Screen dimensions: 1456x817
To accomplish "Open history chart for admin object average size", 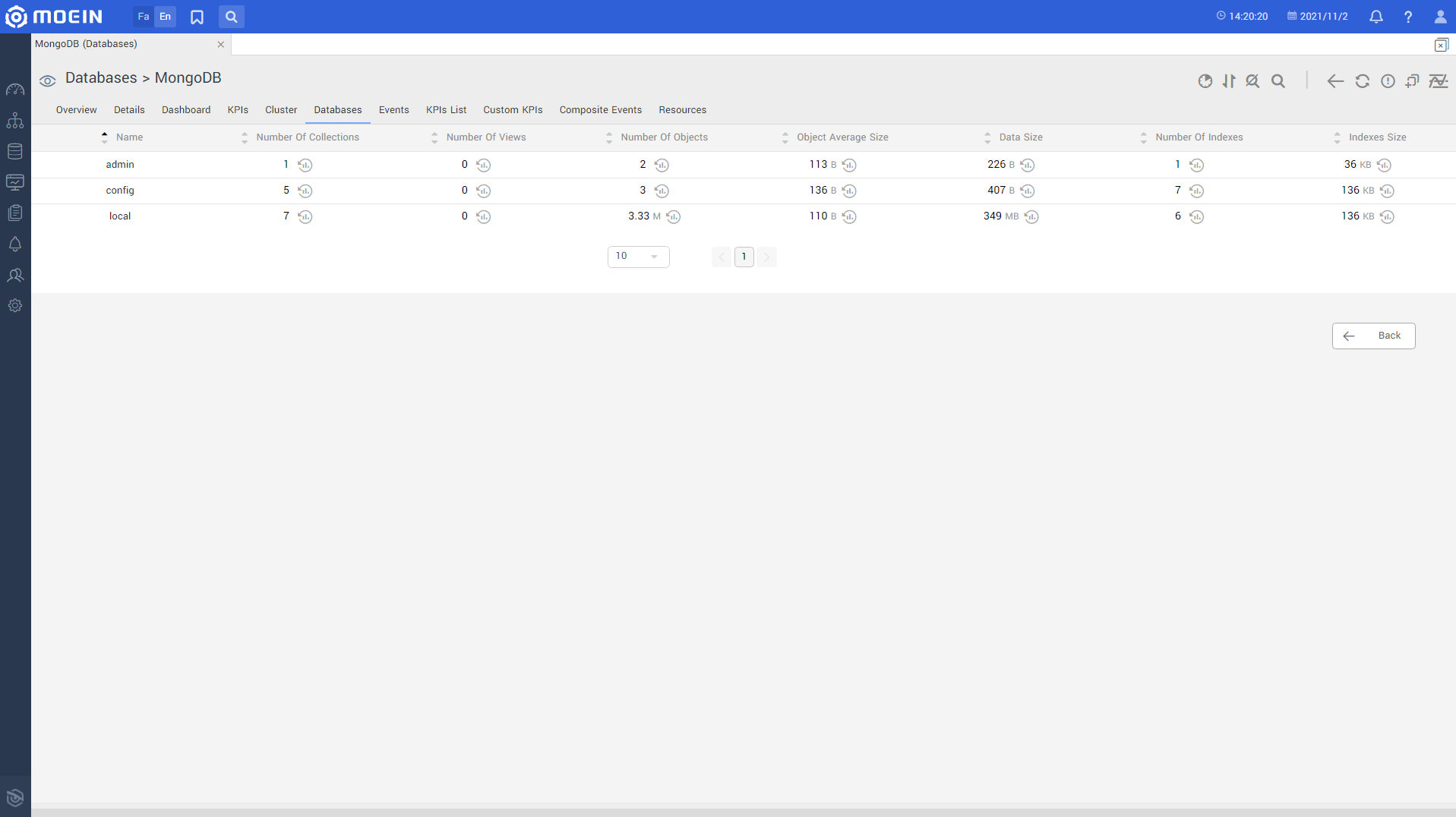I will 850,165.
